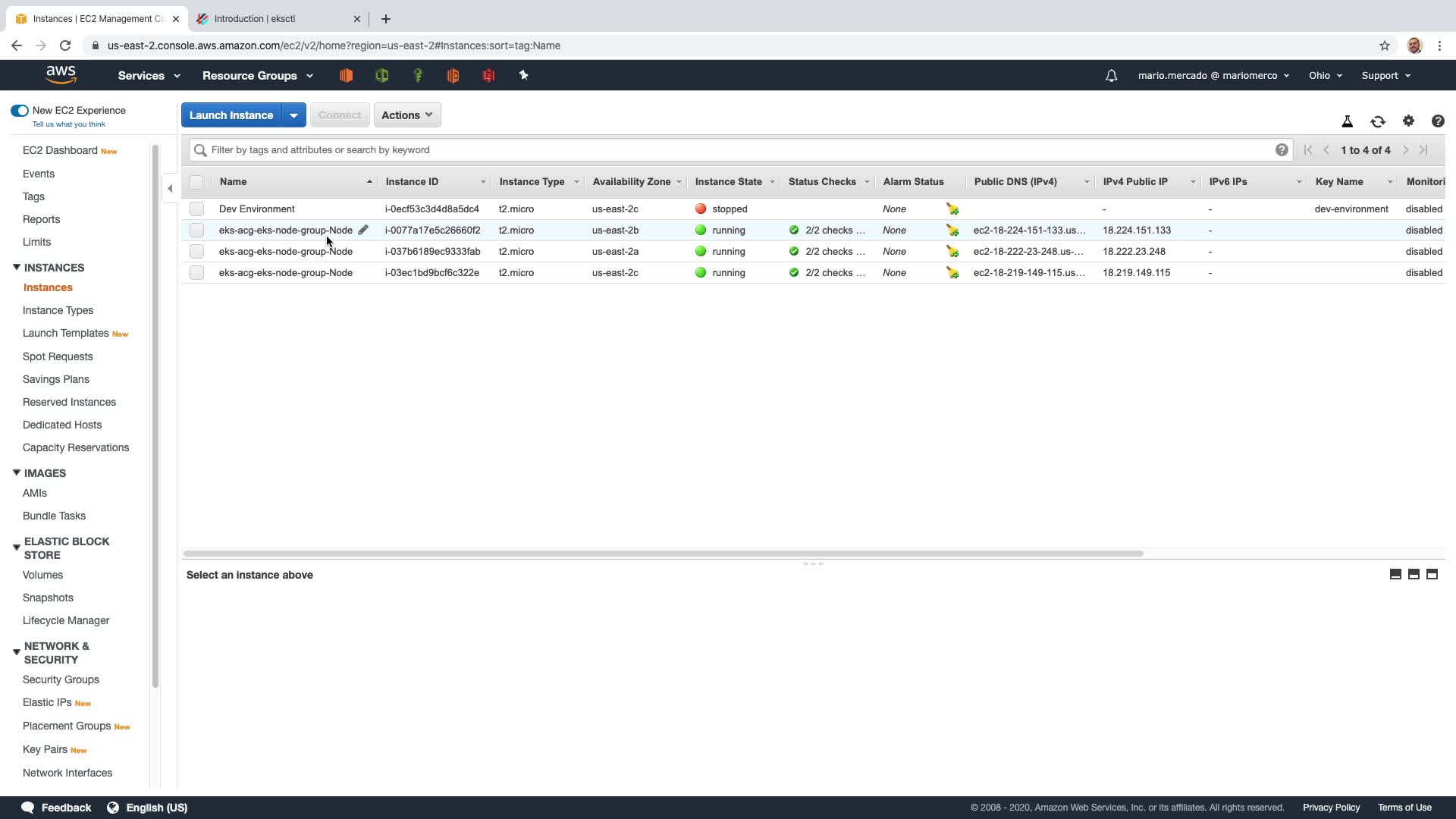Open the Actions dropdown
This screenshot has width=1456, height=819.
(x=407, y=115)
